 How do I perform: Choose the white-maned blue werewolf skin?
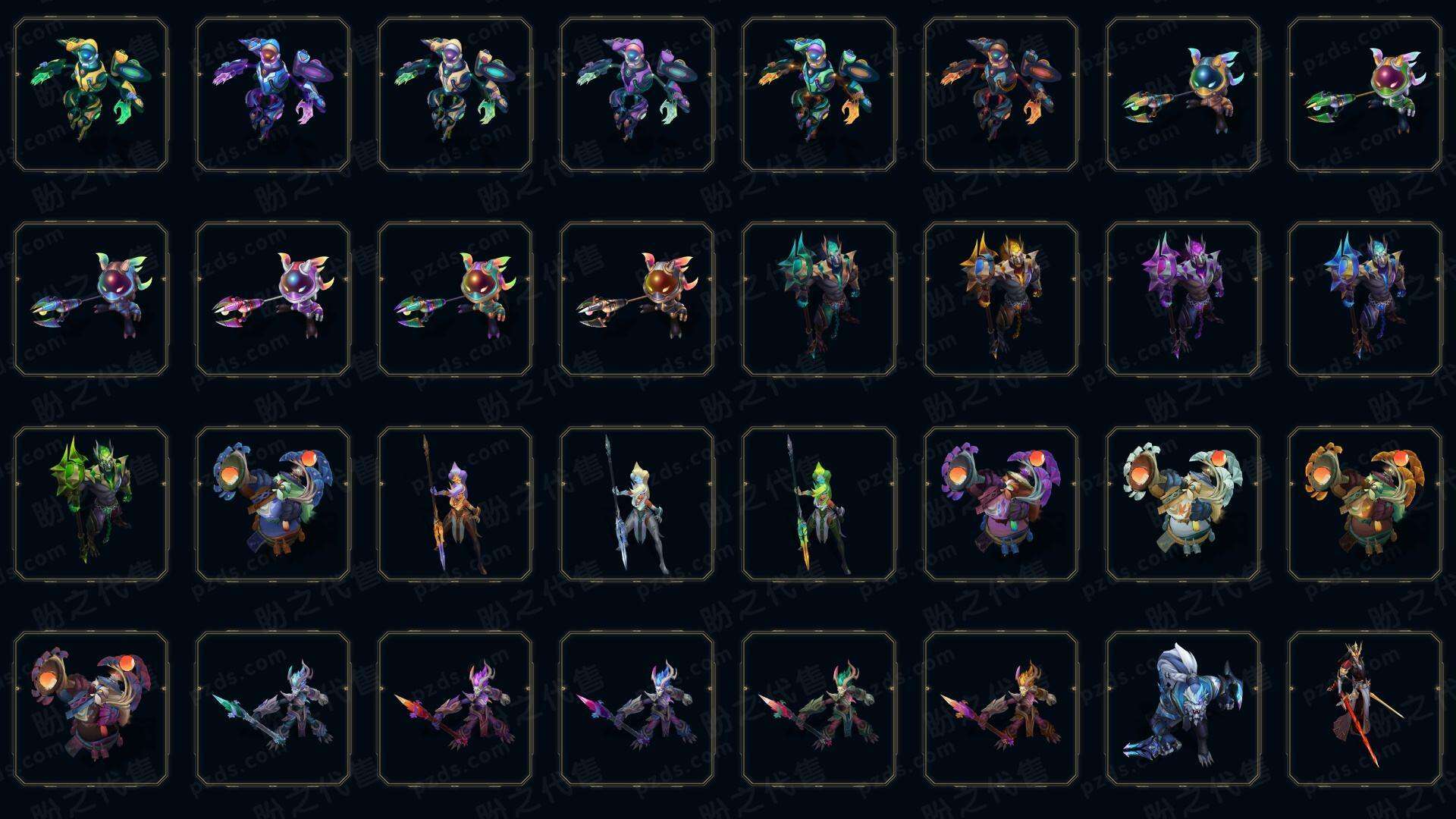coord(1183,709)
